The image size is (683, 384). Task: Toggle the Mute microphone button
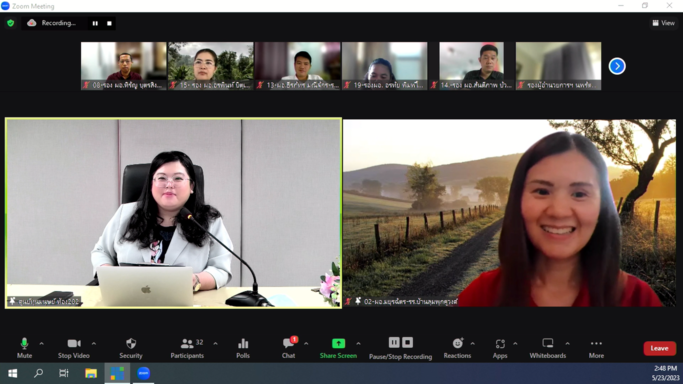coord(24,348)
